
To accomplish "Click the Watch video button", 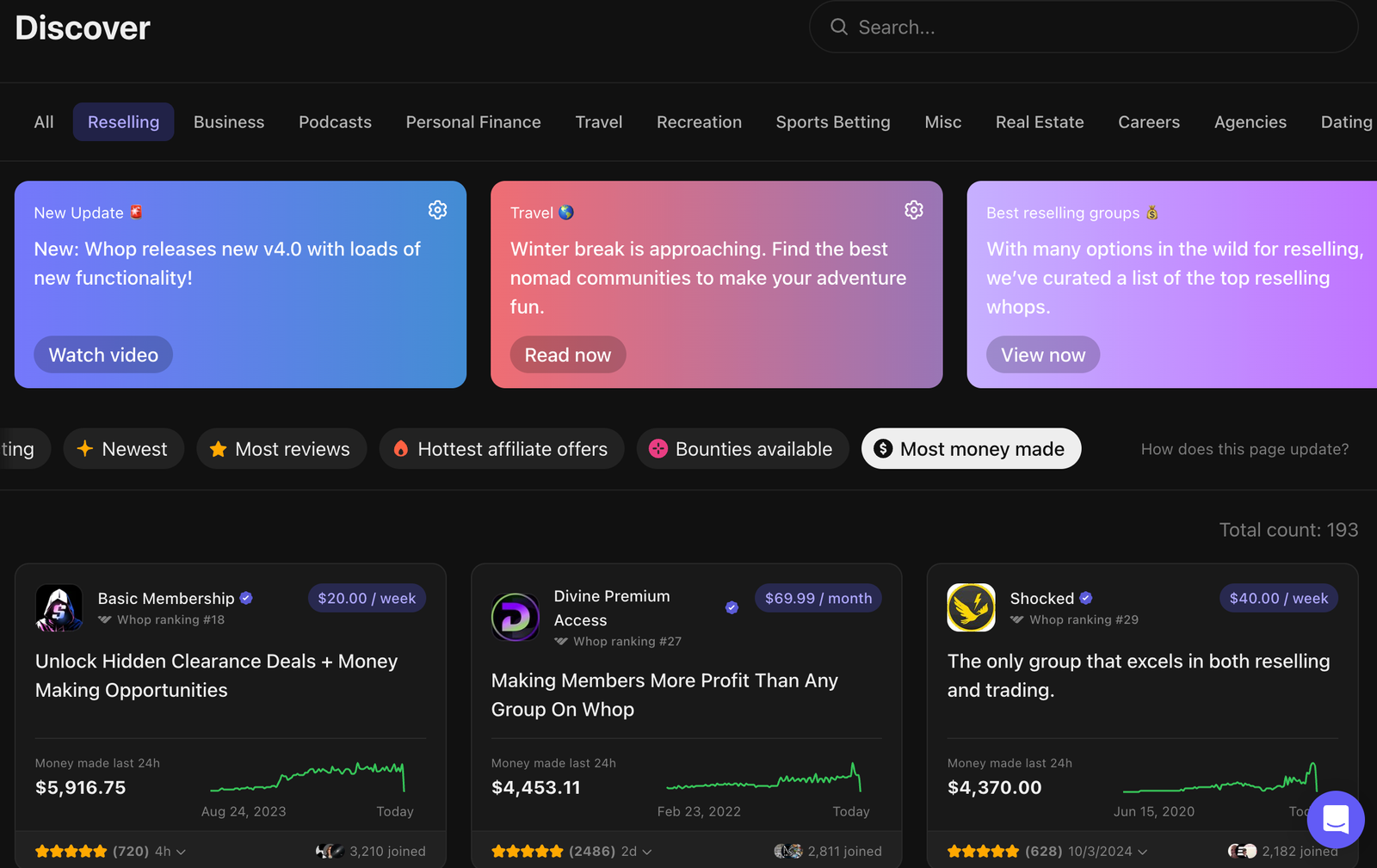I will point(102,354).
